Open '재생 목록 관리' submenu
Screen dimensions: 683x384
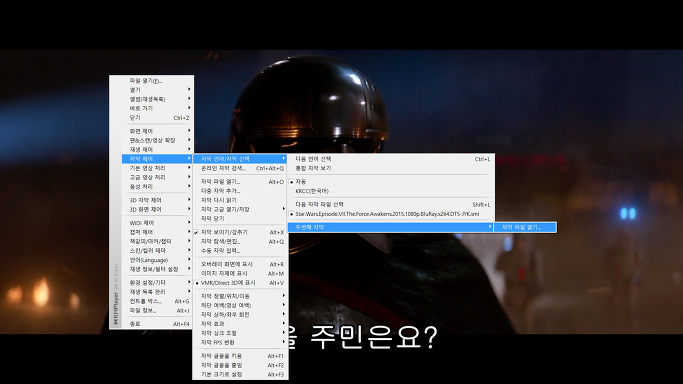click(x=157, y=292)
